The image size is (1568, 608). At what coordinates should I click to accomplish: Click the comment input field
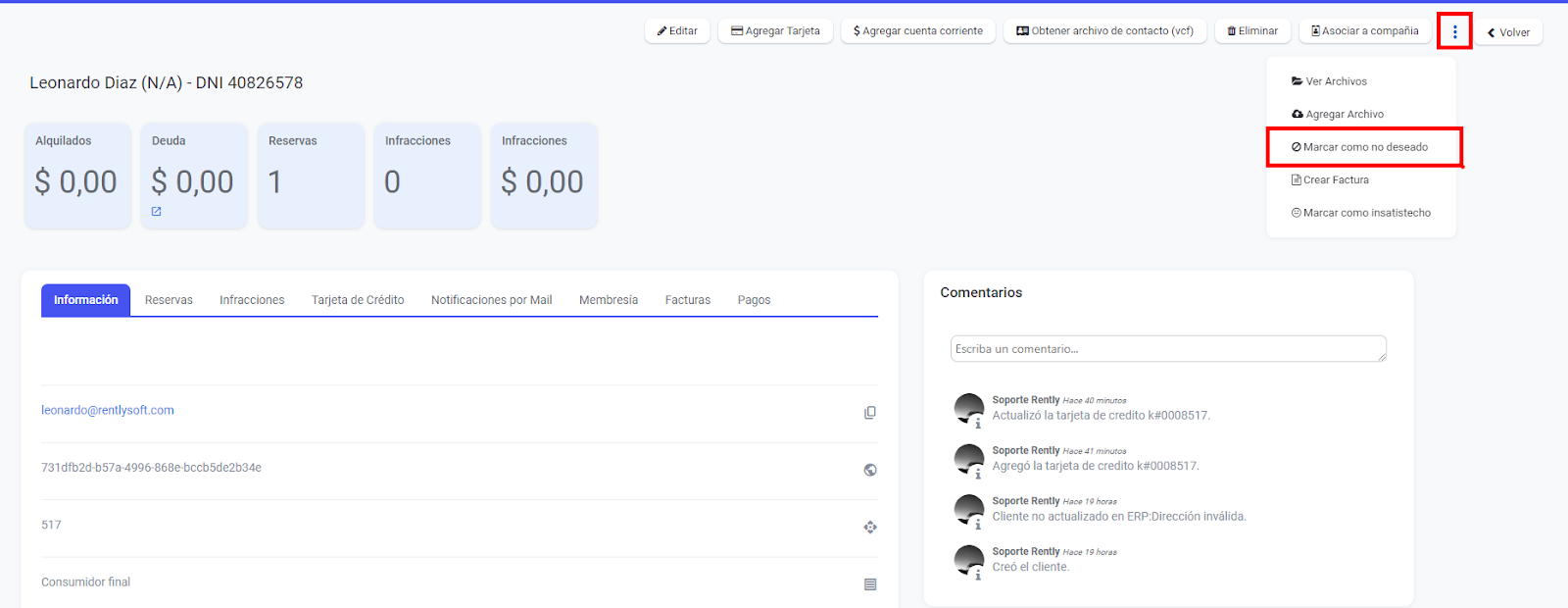(1167, 349)
